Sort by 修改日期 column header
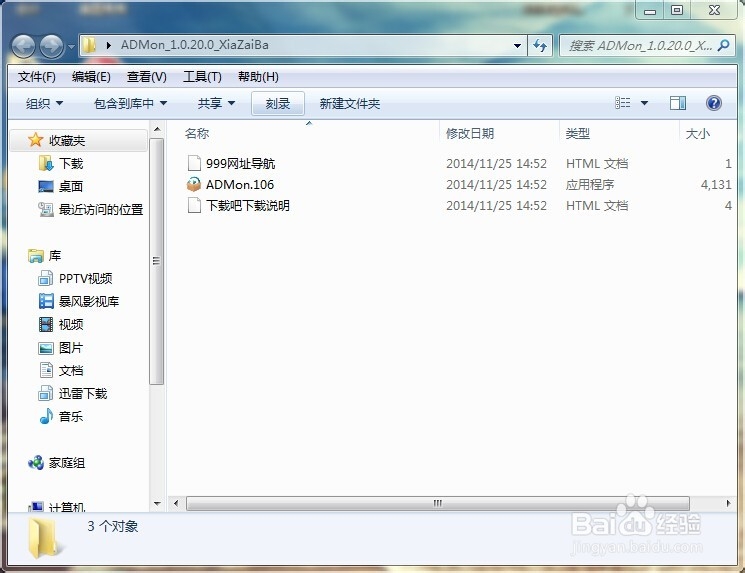 click(470, 134)
